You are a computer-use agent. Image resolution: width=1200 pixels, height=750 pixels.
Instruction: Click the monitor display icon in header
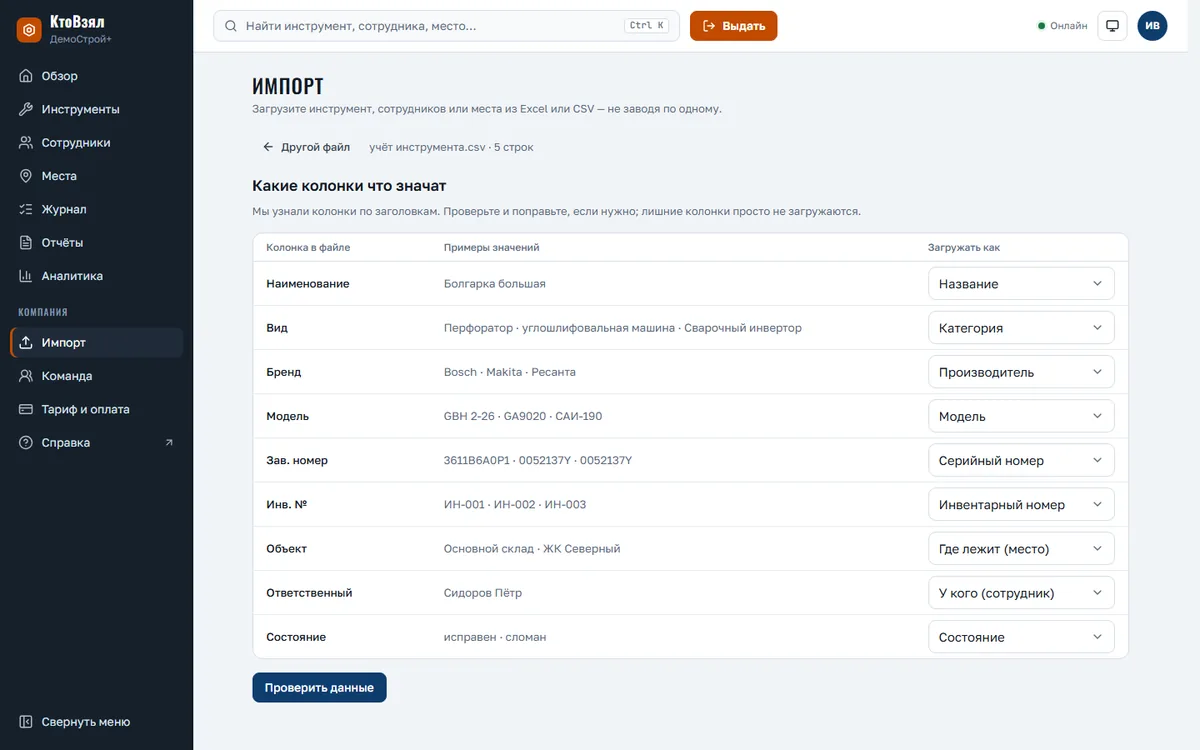pos(1112,26)
